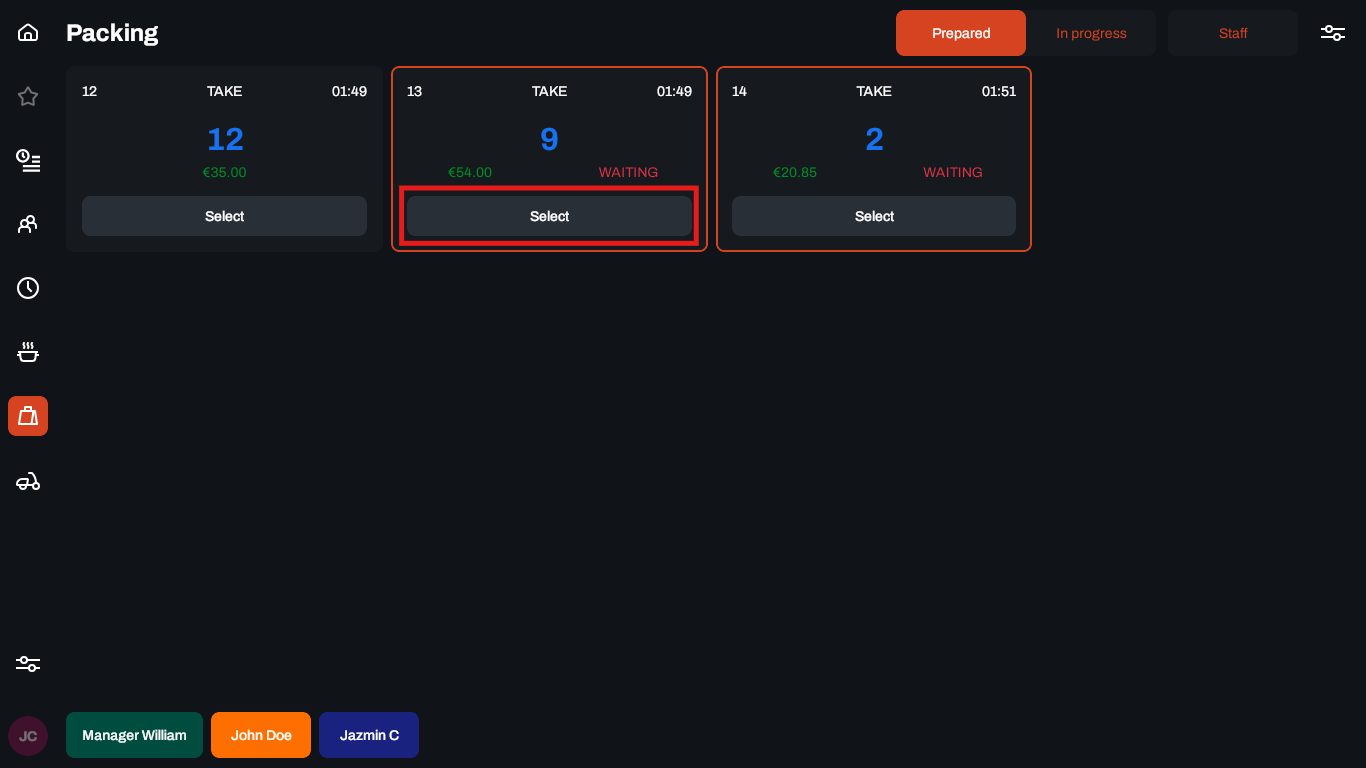
Task: Open the scheduled orders list icon
Action: tap(28, 160)
